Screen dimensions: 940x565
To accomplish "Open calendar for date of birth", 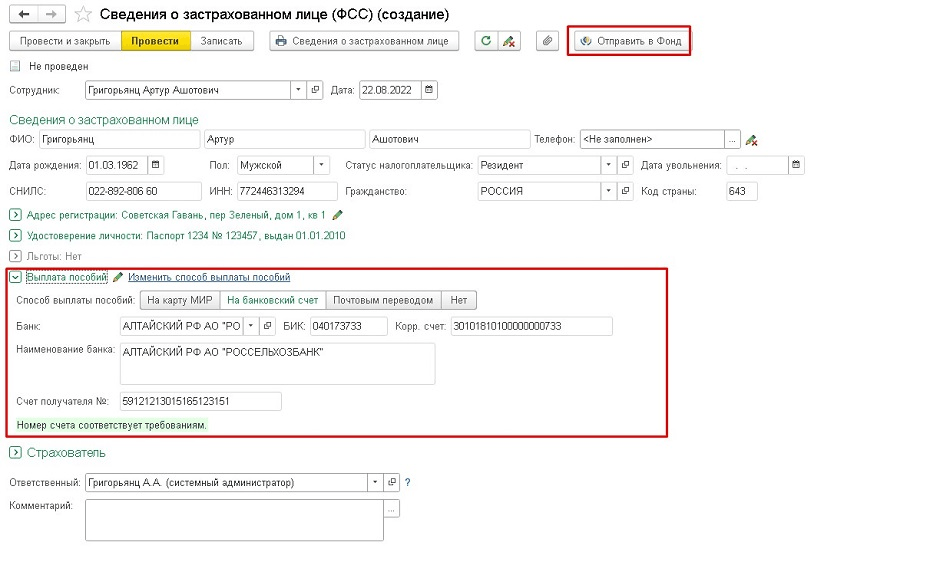I will point(156,165).
